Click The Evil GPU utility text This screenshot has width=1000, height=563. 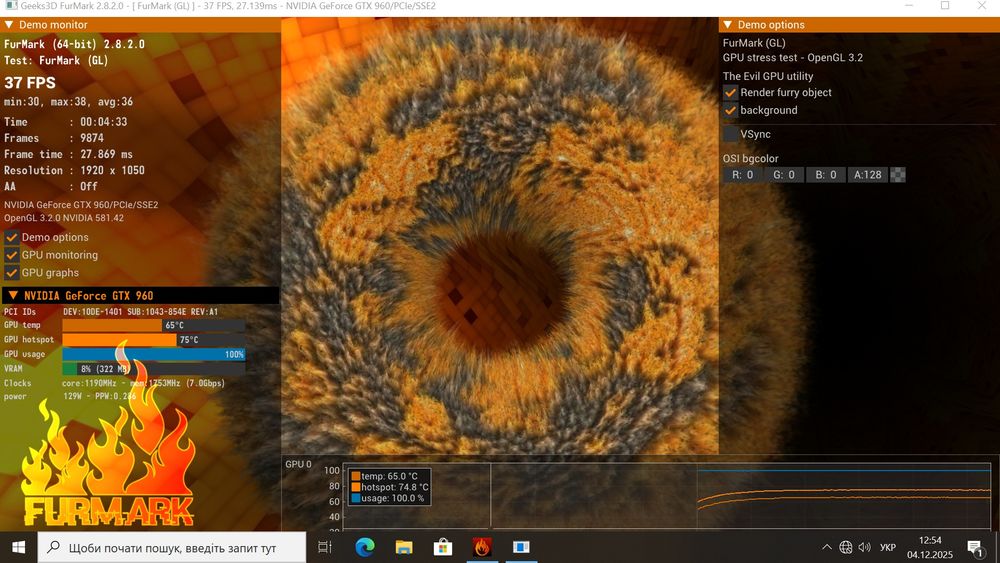point(768,76)
